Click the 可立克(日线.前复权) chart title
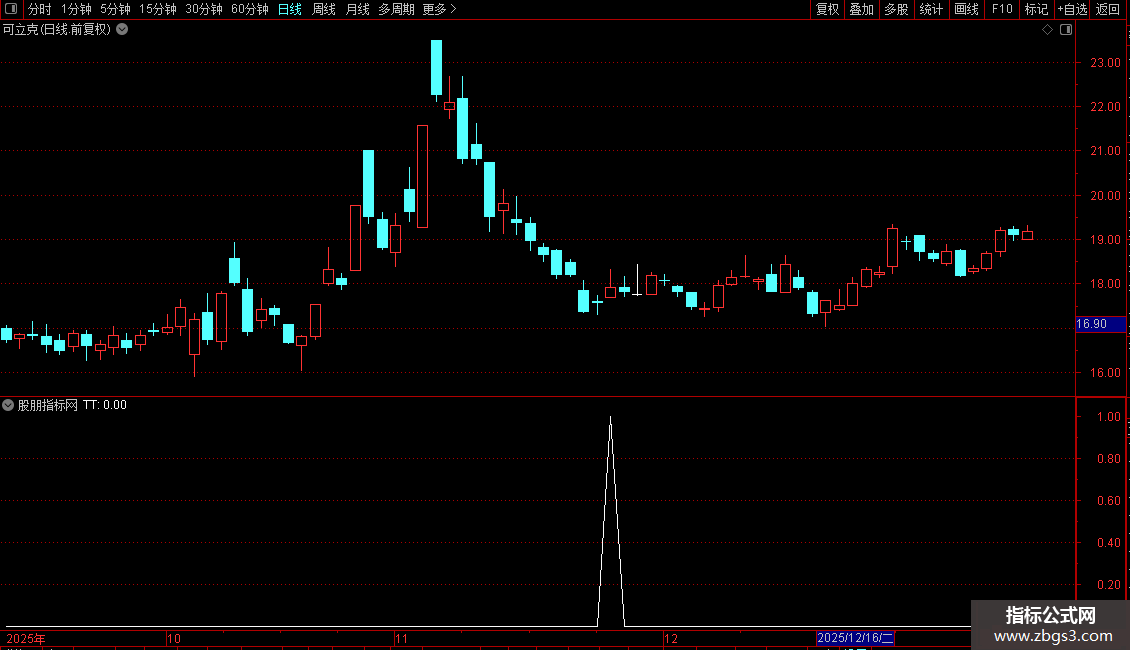The width and height of the screenshot is (1130, 650). pyautogui.click(x=57, y=30)
